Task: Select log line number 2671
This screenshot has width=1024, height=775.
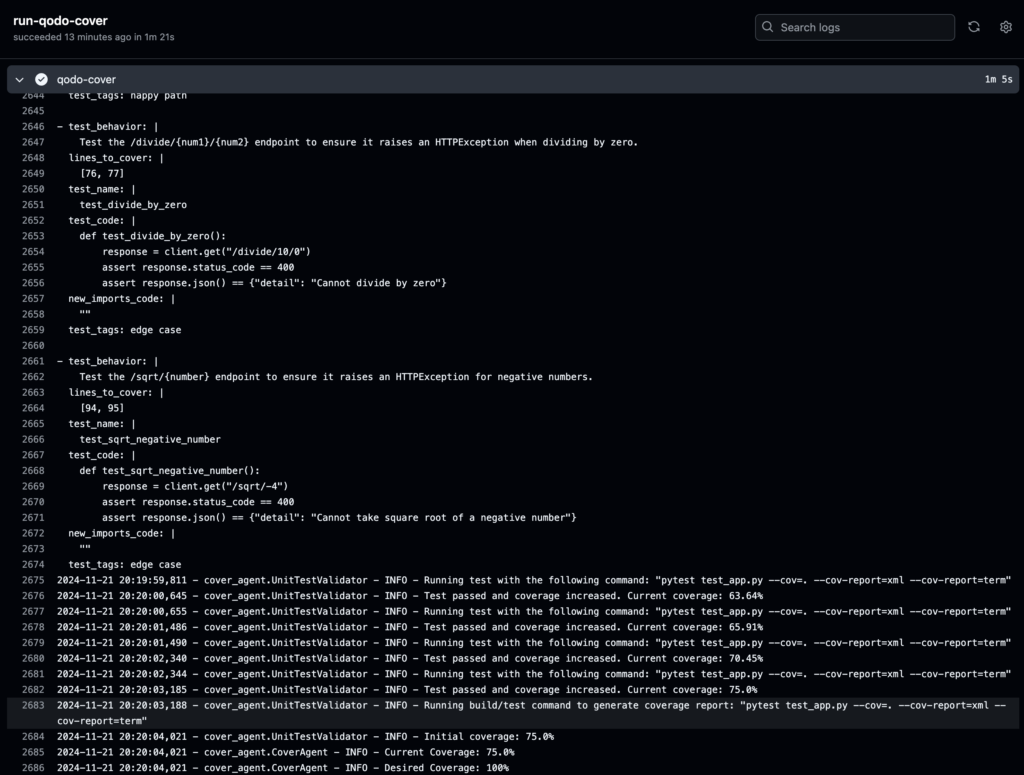Action: pos(33,517)
